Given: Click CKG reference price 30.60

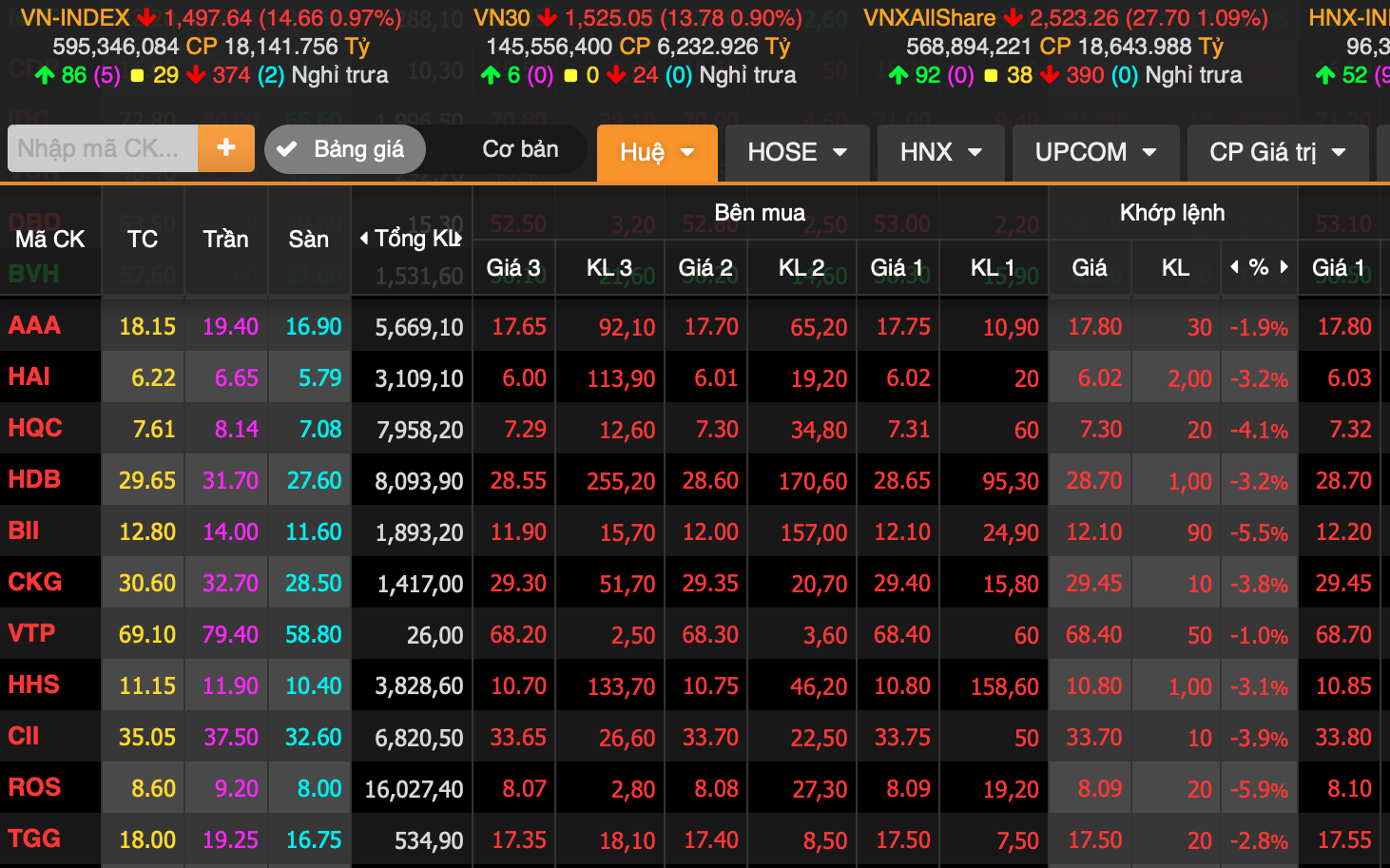Looking at the screenshot, I should 146,583.
